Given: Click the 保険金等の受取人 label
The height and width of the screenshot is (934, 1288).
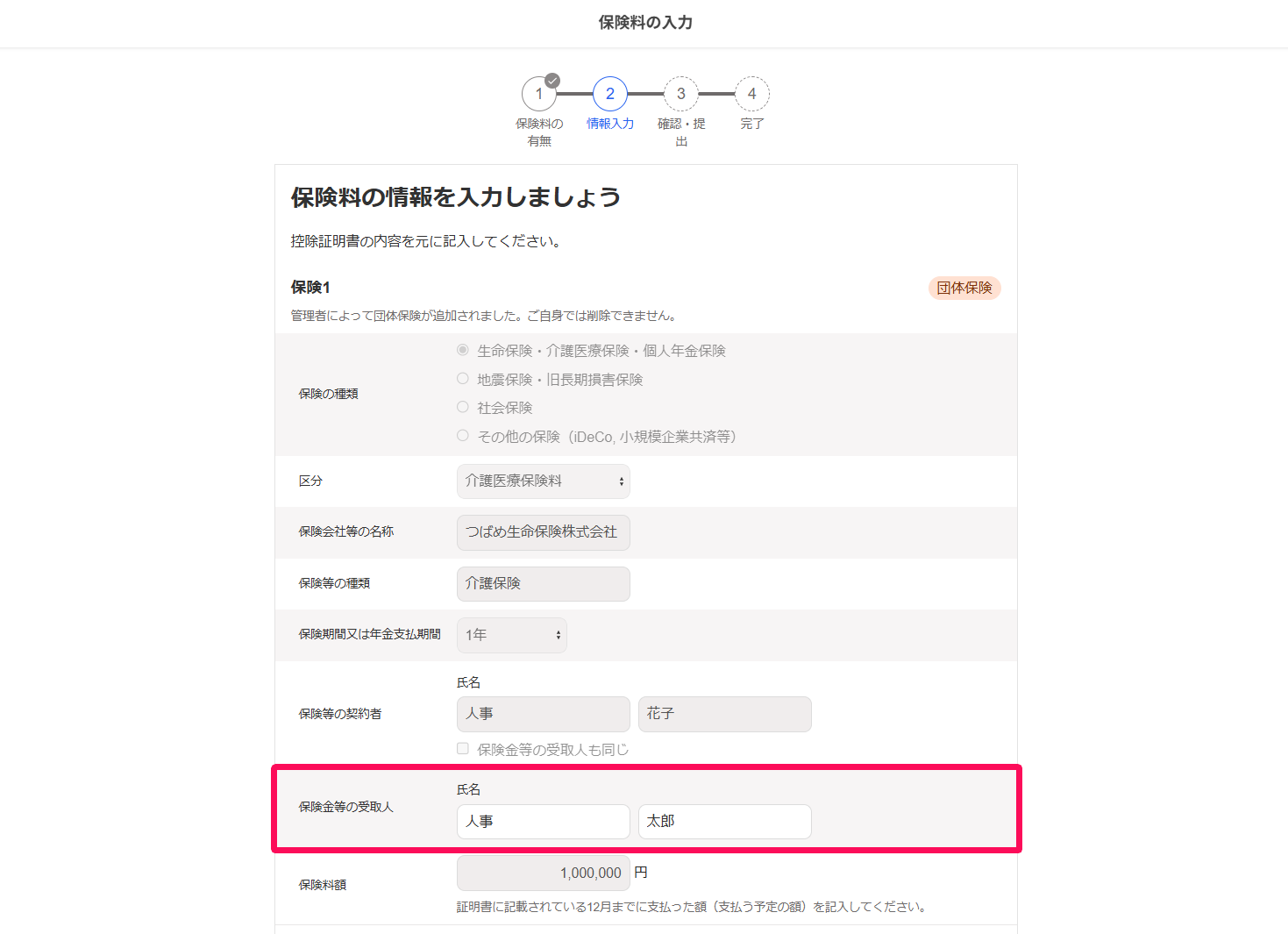Looking at the screenshot, I should point(346,807).
